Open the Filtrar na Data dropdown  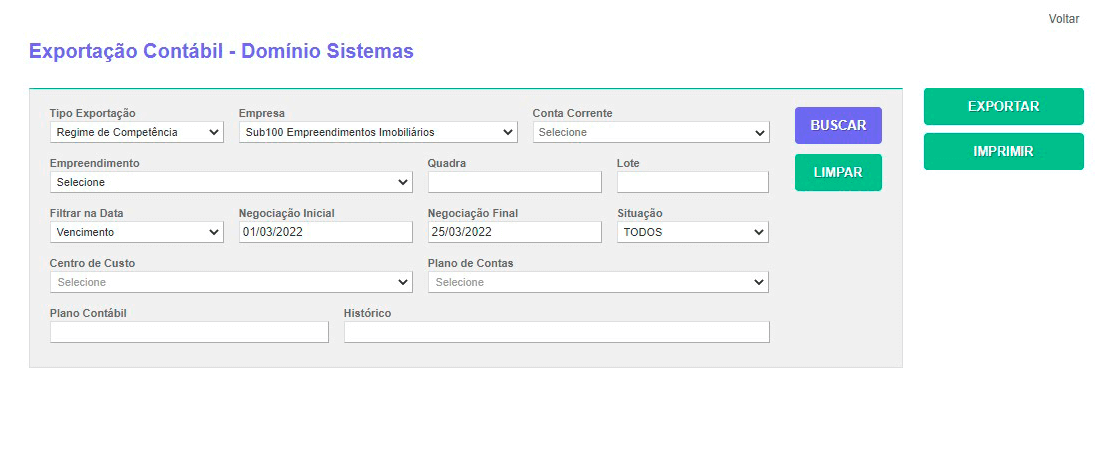[137, 232]
